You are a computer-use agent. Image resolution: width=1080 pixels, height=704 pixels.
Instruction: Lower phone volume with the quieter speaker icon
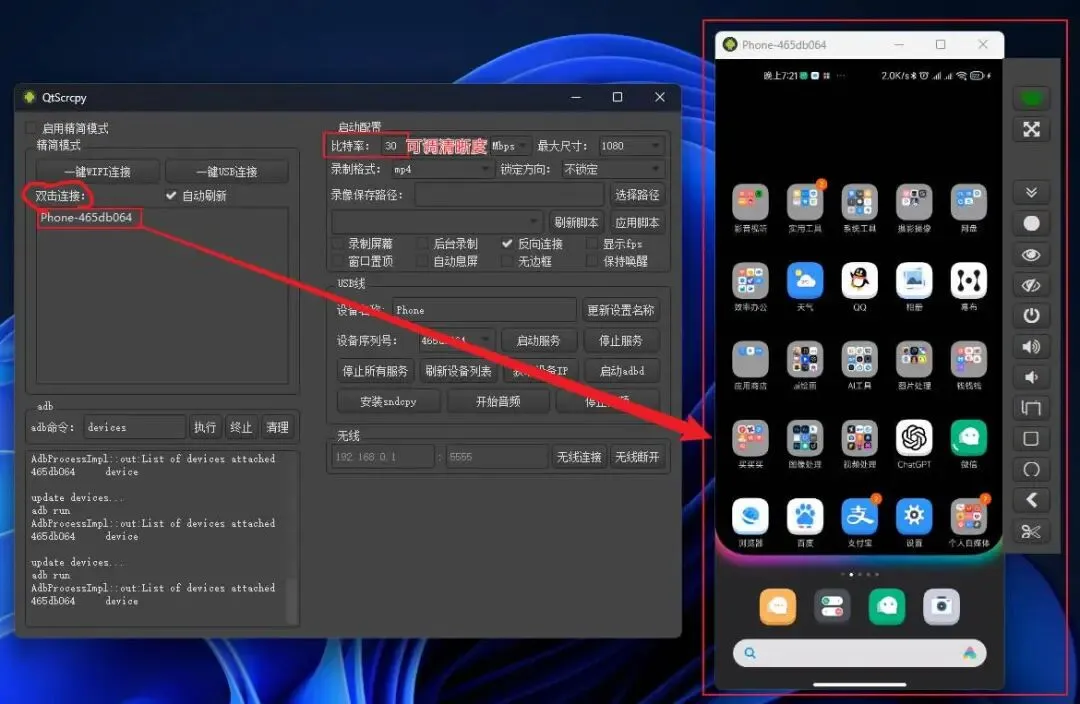(x=1031, y=377)
